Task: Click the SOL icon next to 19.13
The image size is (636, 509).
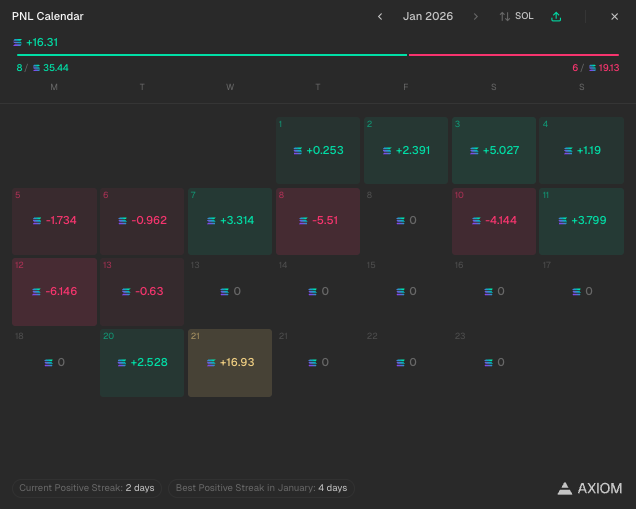Action: tap(593, 68)
